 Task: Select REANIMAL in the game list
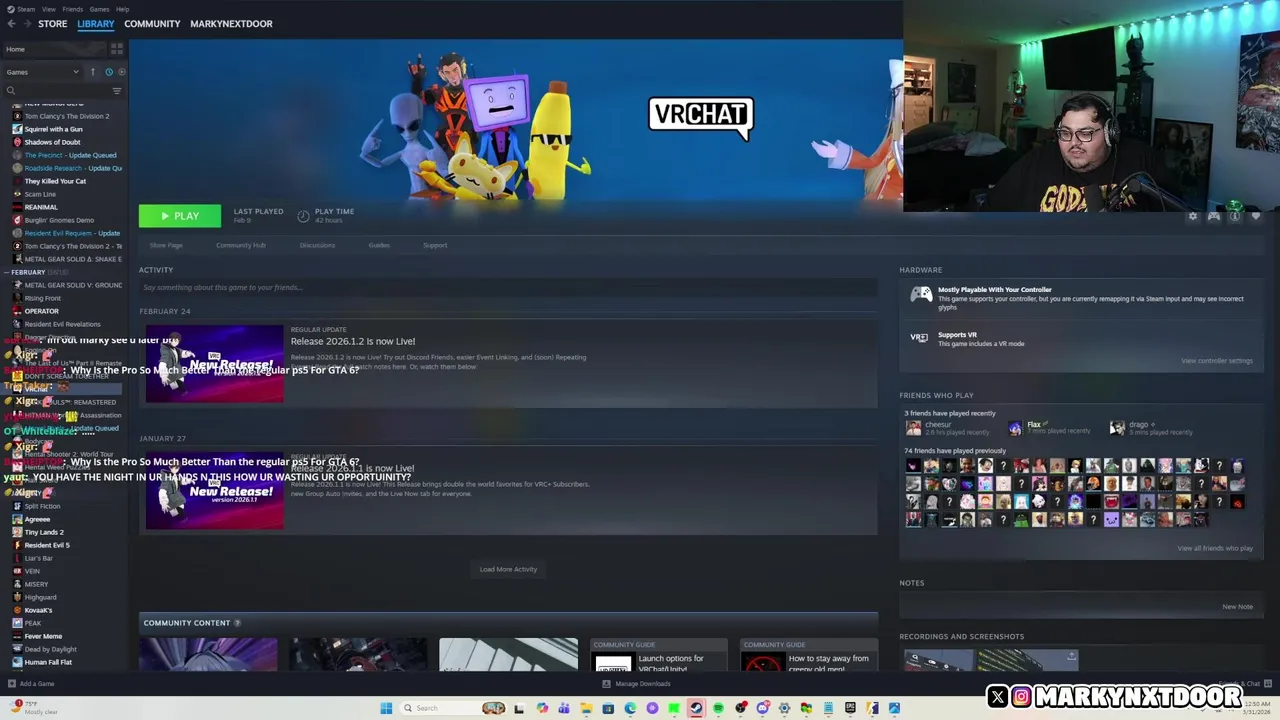coord(41,207)
